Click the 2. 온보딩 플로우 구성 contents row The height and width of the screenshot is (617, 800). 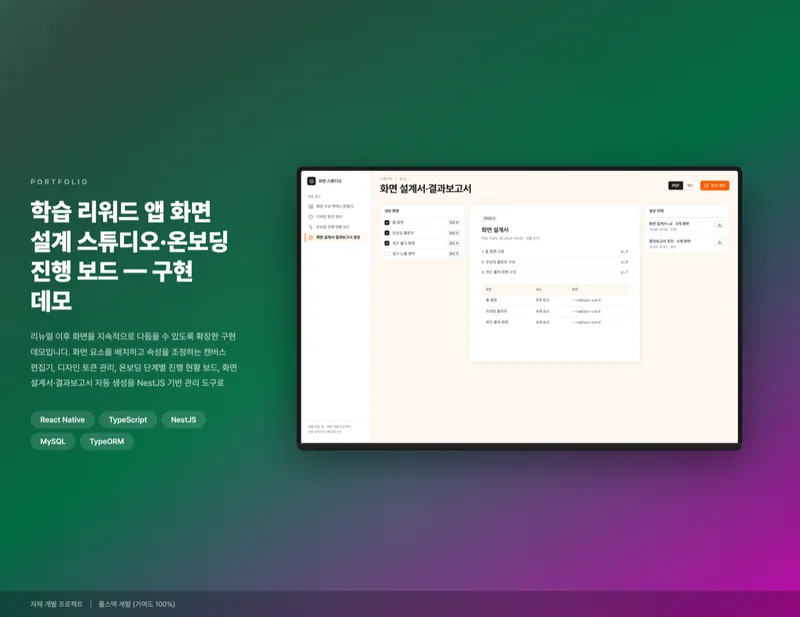(x=555, y=262)
